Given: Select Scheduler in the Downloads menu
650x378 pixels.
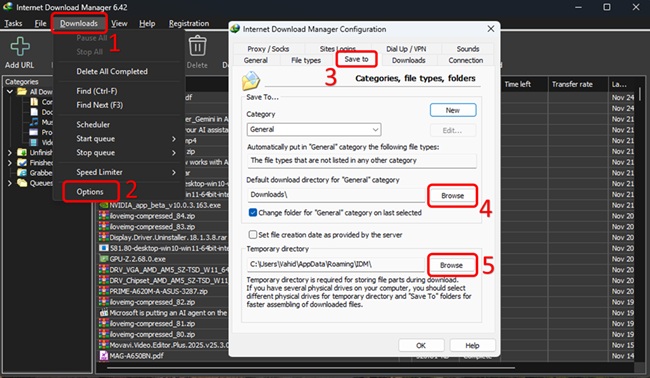Looking at the screenshot, I should click(x=93, y=125).
